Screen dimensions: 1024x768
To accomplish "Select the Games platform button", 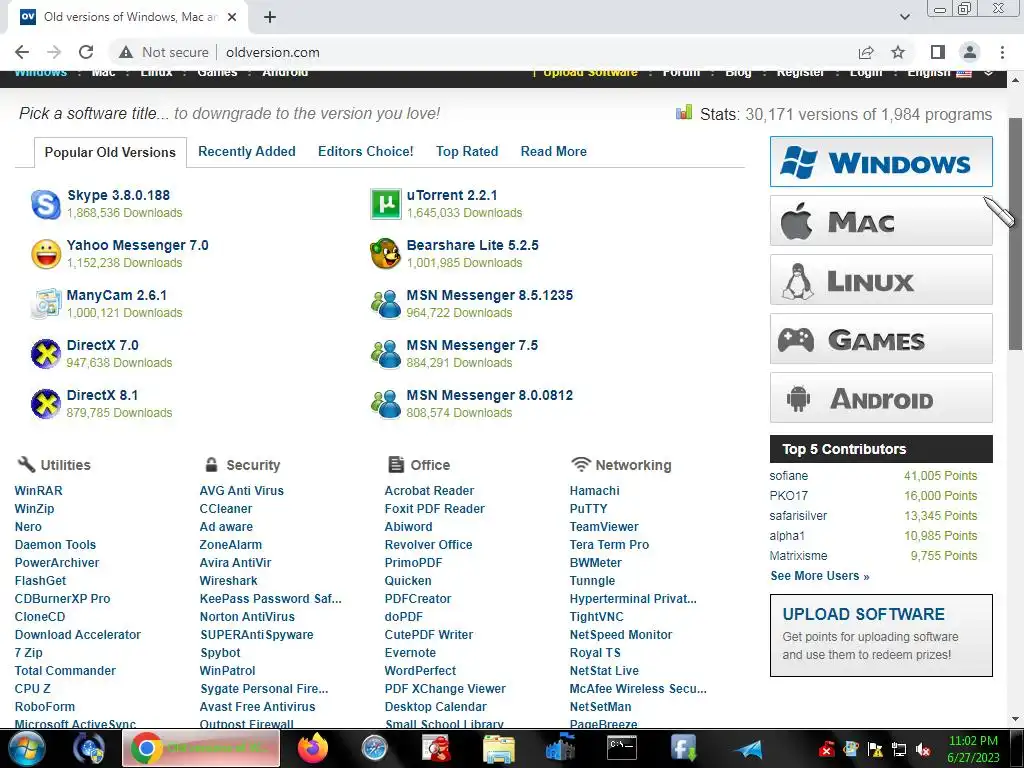I will point(881,339).
